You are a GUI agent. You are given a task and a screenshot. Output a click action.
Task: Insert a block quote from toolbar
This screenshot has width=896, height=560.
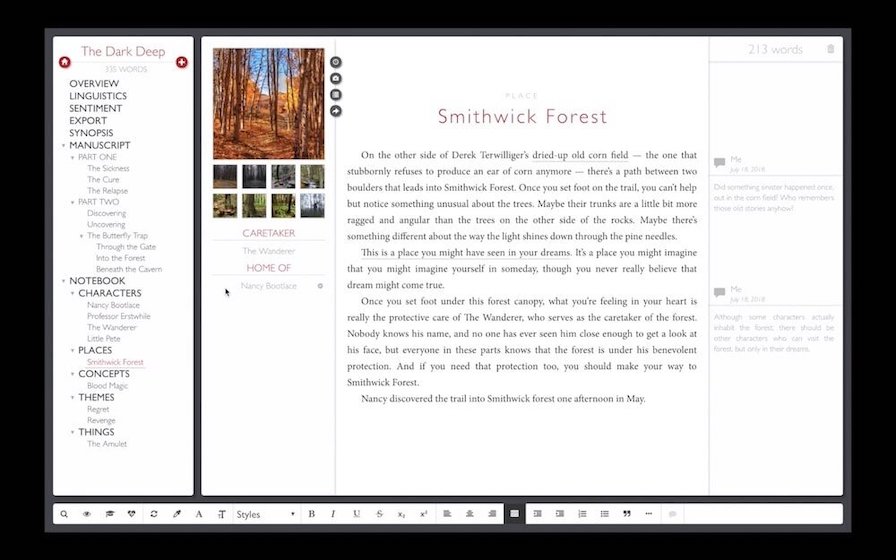[x=627, y=514]
